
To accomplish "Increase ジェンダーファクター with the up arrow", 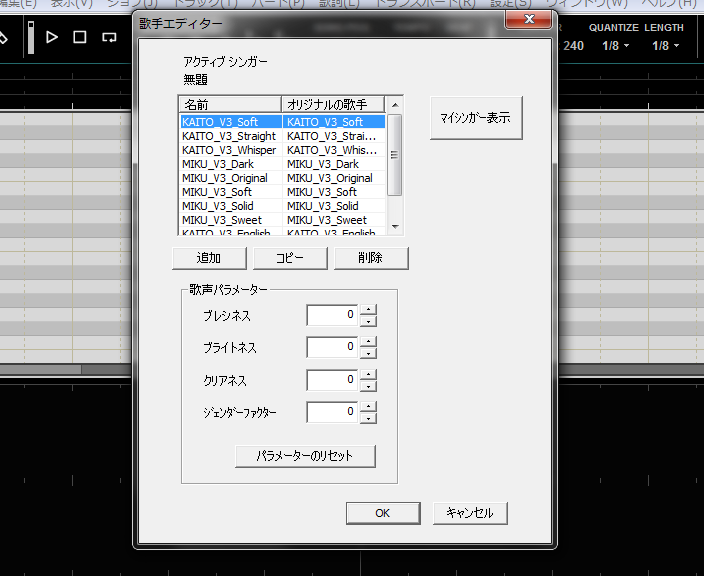I will coord(368,407).
